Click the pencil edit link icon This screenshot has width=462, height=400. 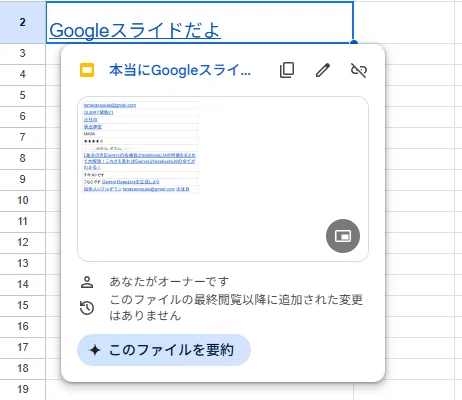[323, 70]
